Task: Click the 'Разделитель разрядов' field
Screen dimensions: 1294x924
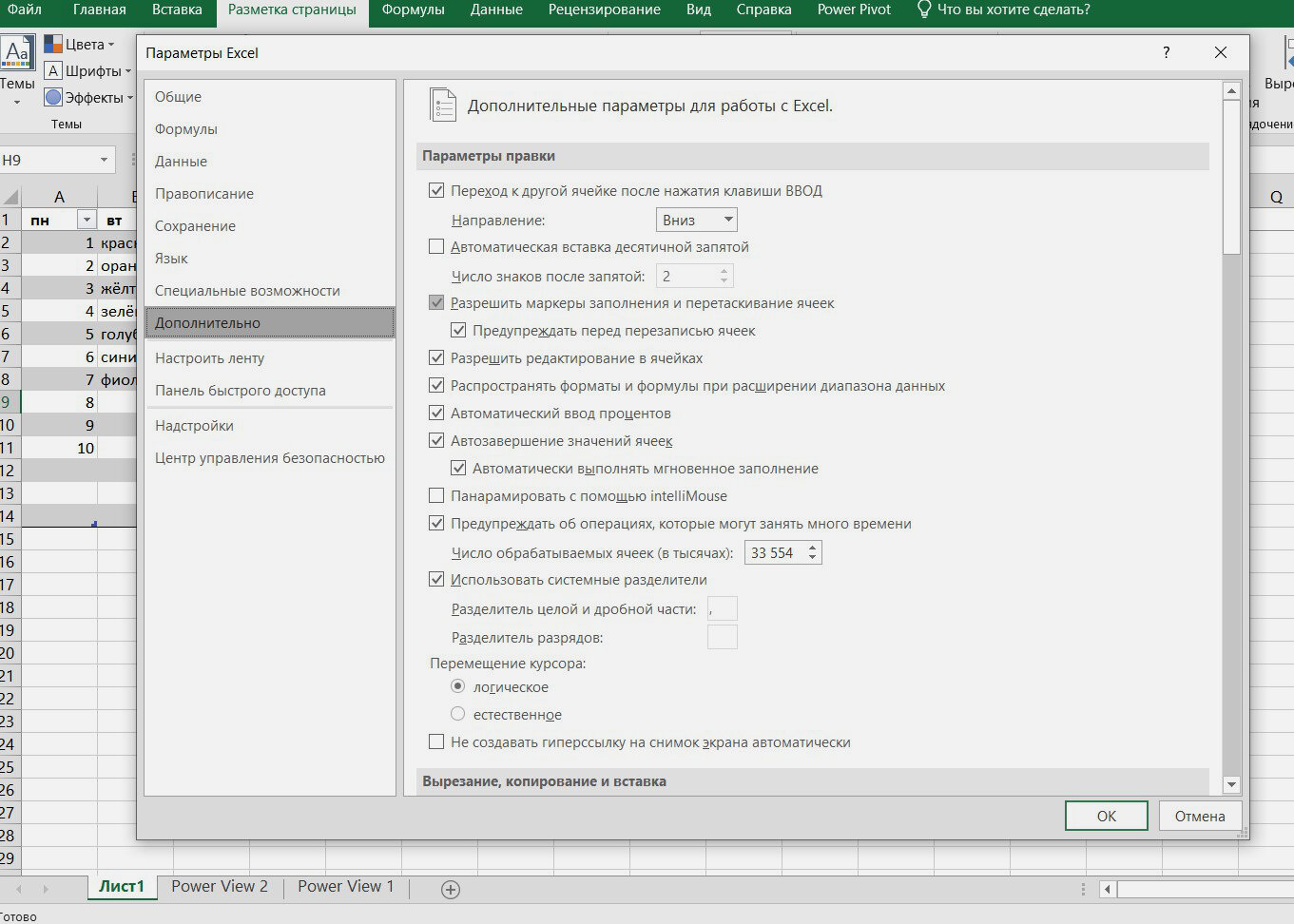Action: [x=723, y=637]
